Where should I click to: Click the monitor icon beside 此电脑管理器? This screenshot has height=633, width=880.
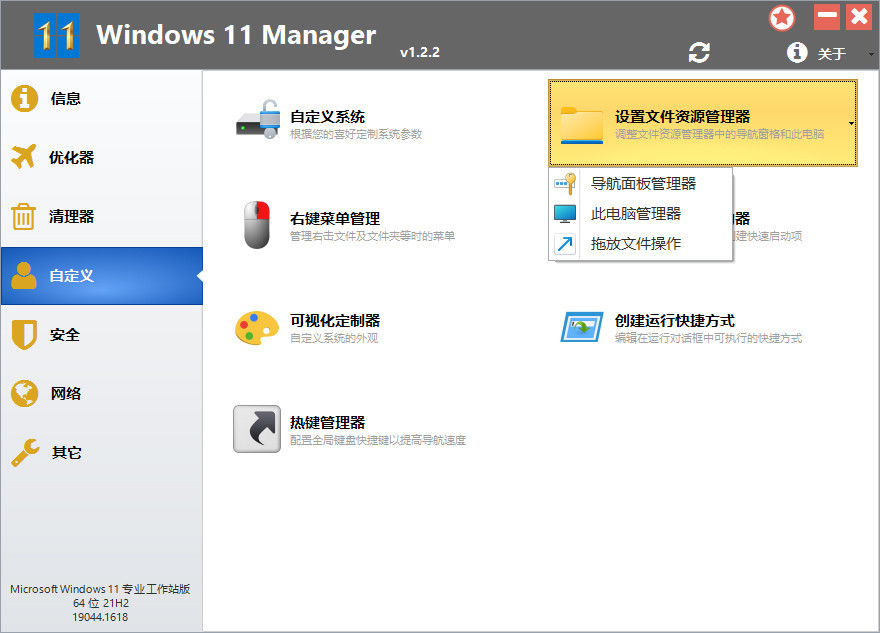(x=565, y=214)
